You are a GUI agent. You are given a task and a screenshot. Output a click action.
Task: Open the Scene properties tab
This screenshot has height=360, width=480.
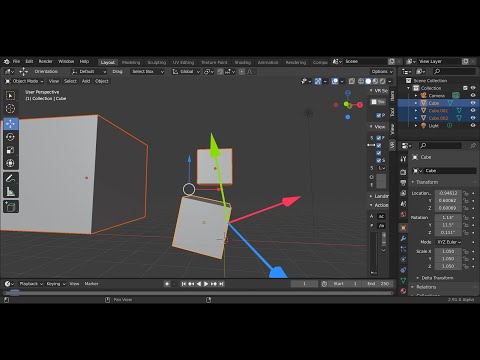point(403,204)
